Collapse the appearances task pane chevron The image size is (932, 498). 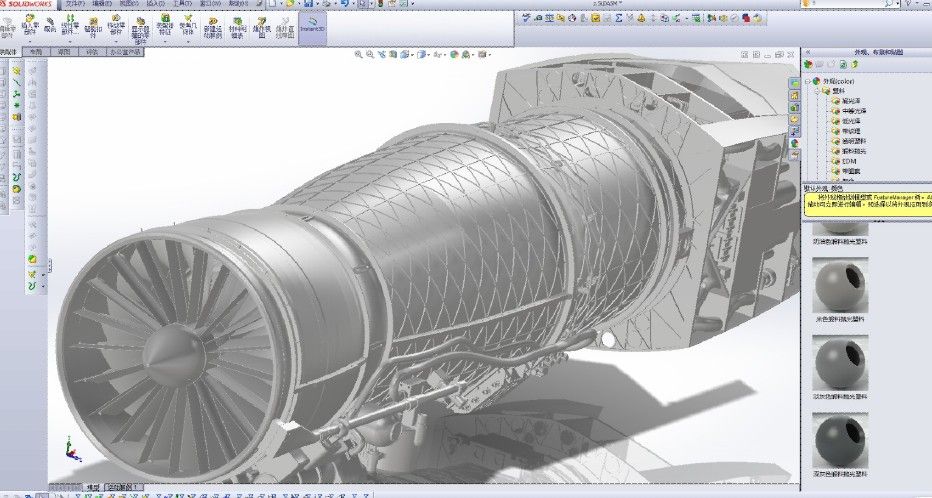click(x=808, y=52)
